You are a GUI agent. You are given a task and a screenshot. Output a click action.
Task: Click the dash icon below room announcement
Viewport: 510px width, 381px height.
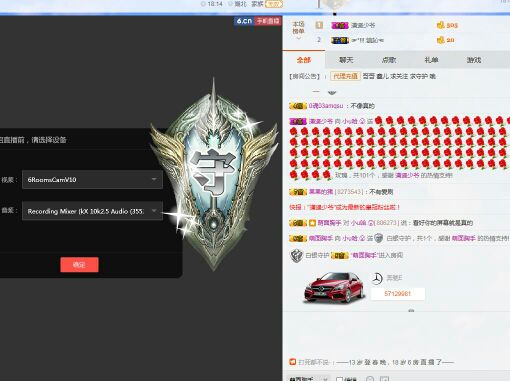316,91
